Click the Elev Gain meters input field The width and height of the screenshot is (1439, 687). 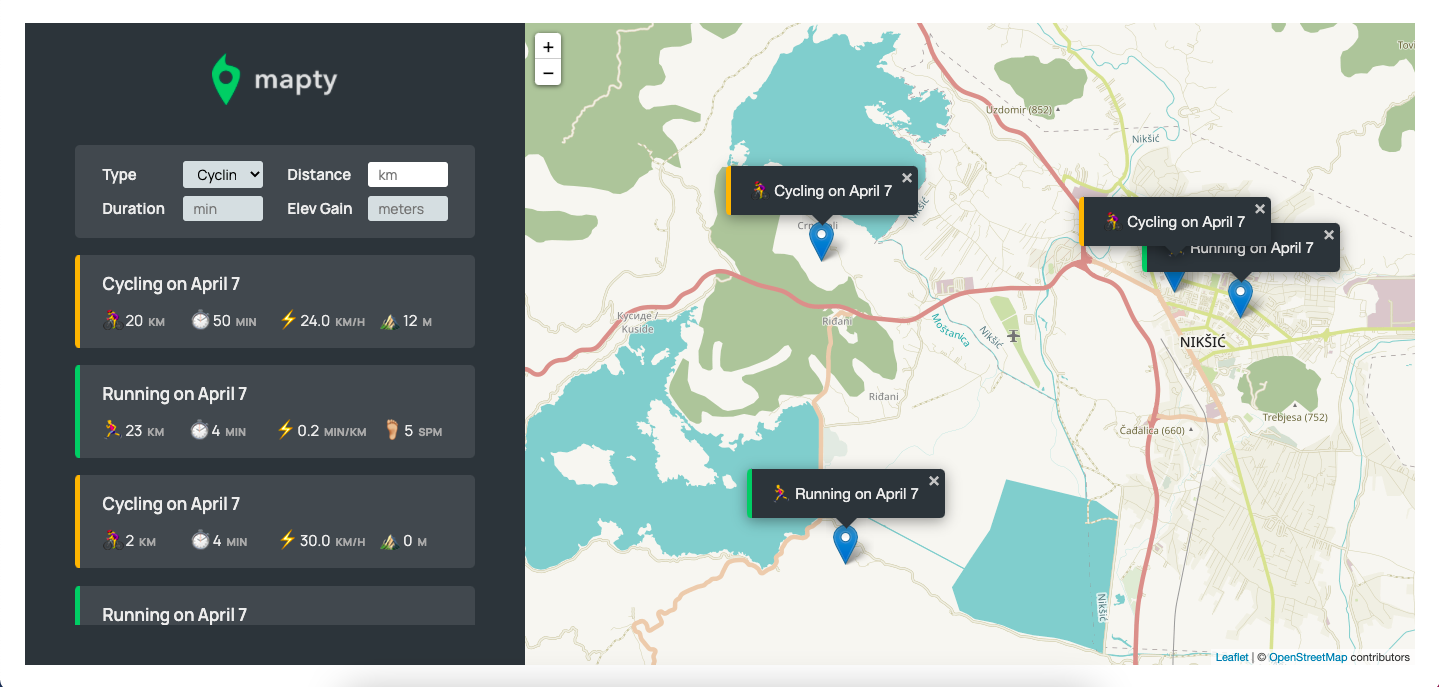pyautogui.click(x=407, y=208)
